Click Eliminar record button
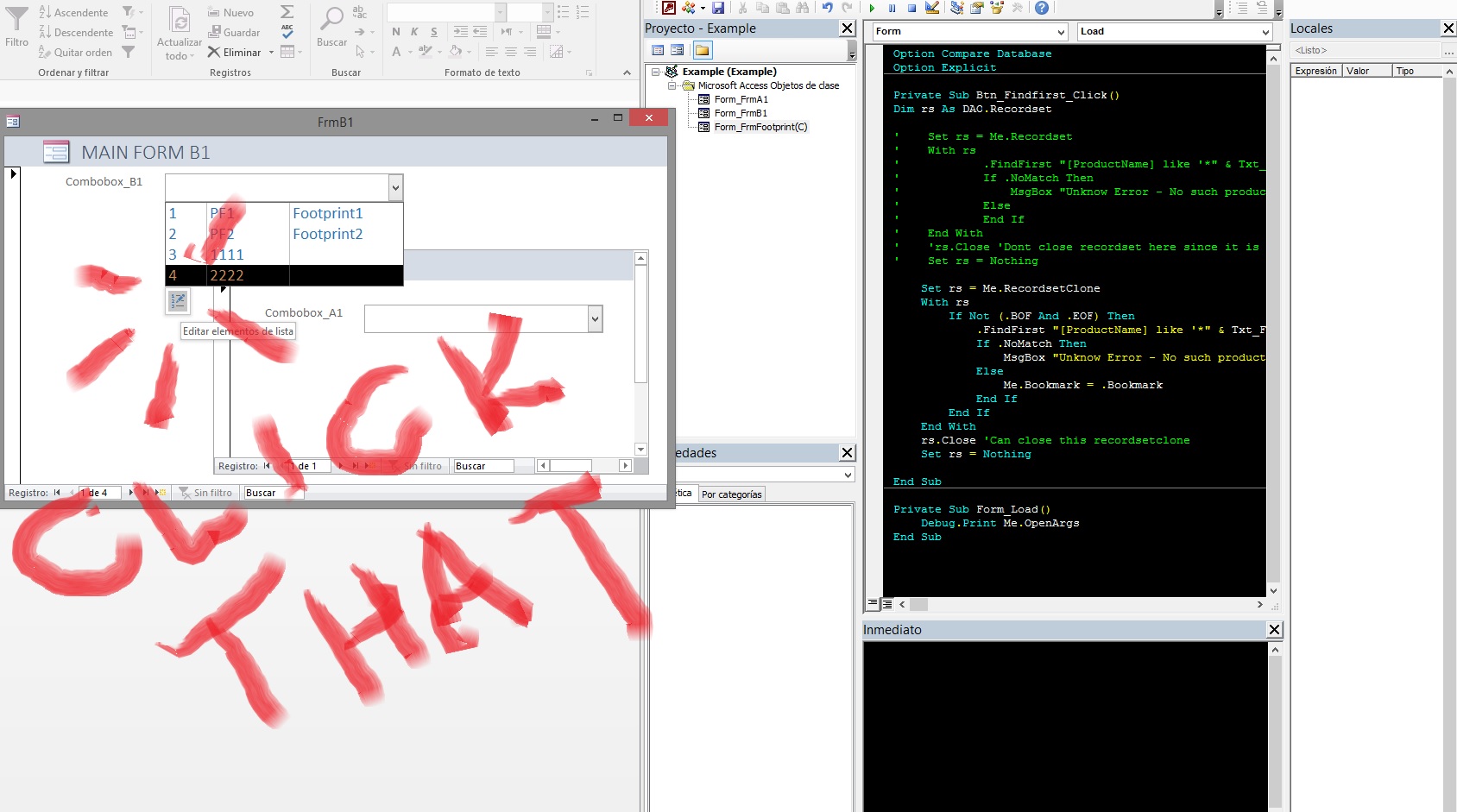 tap(234, 52)
